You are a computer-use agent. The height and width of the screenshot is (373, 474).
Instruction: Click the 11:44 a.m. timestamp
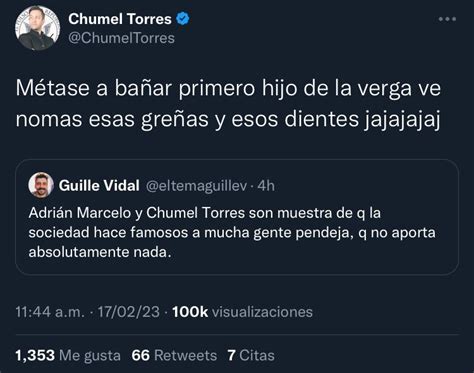tap(50, 312)
